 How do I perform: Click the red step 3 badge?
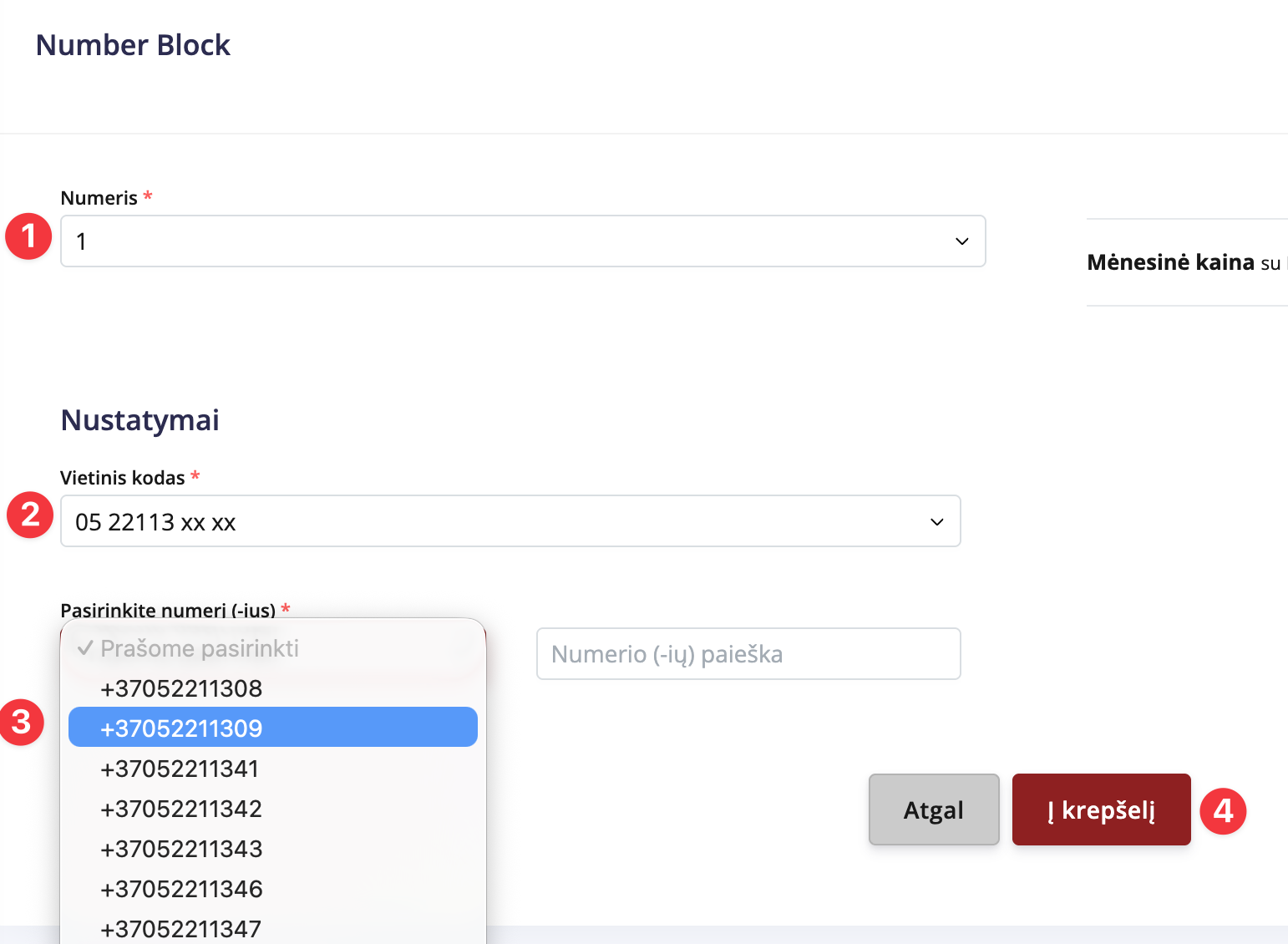(22, 723)
